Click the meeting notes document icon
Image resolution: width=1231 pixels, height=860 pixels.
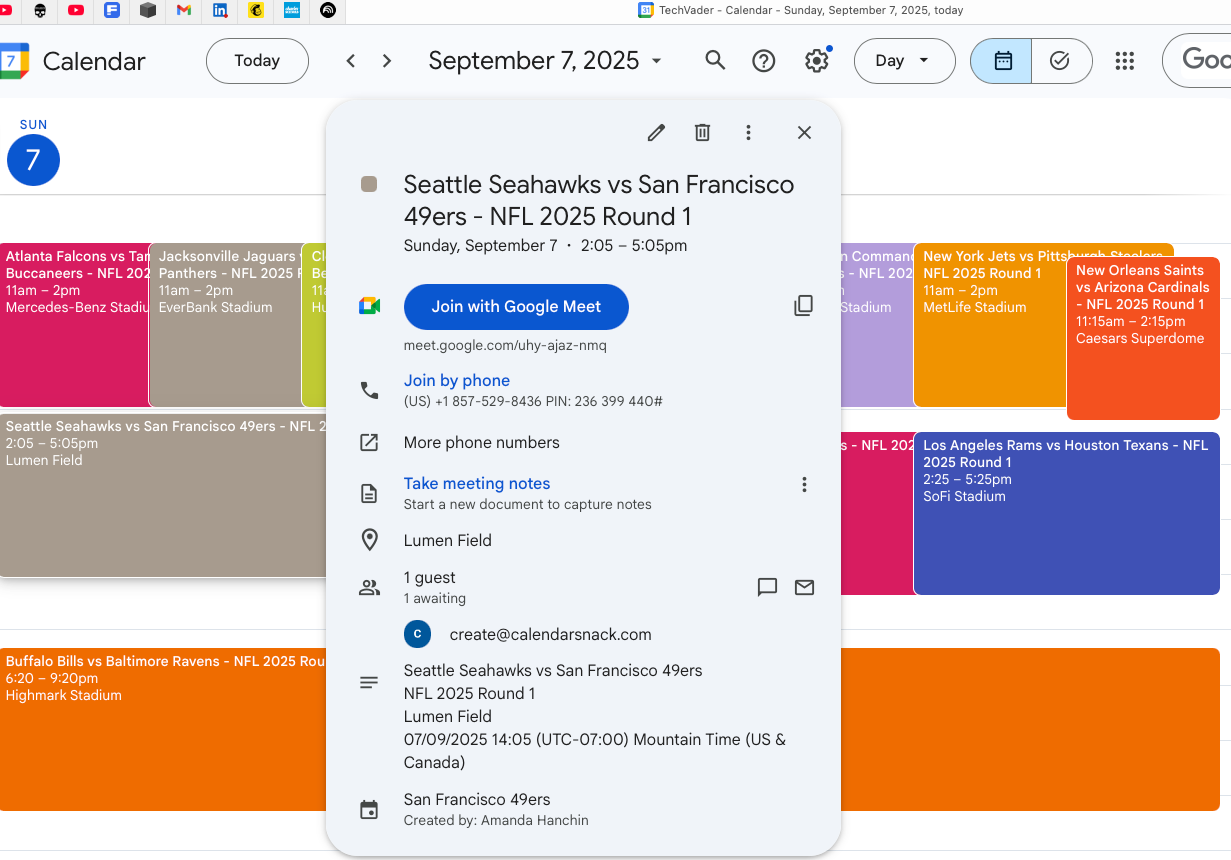coord(369,493)
